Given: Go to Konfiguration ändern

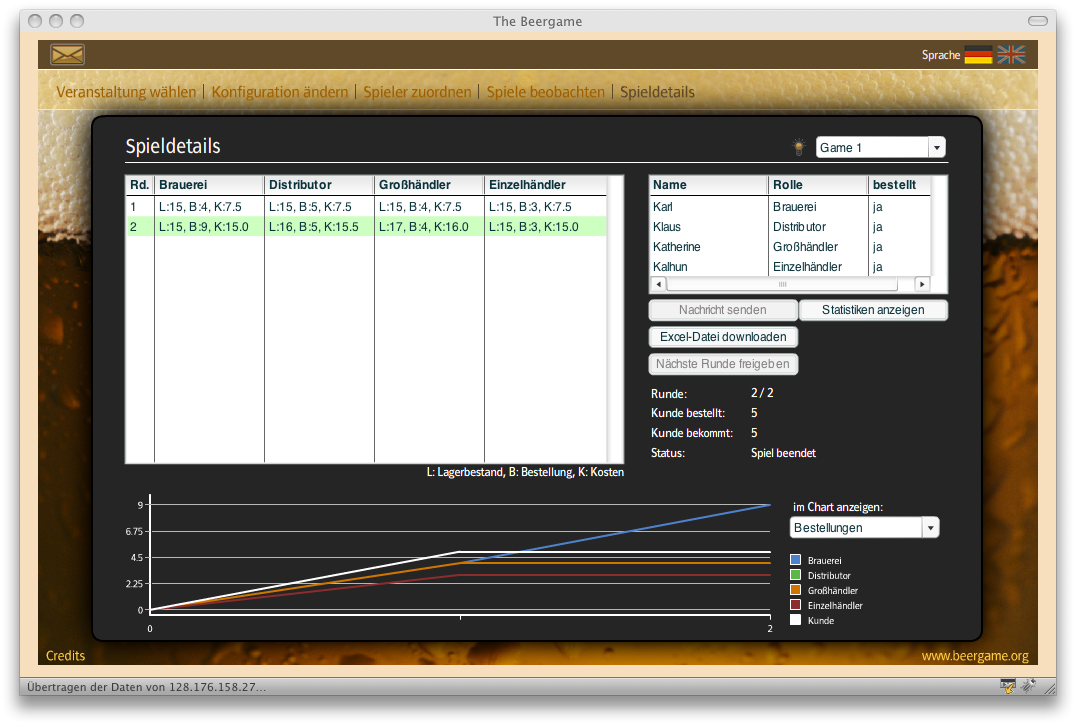Looking at the screenshot, I should click(x=279, y=92).
